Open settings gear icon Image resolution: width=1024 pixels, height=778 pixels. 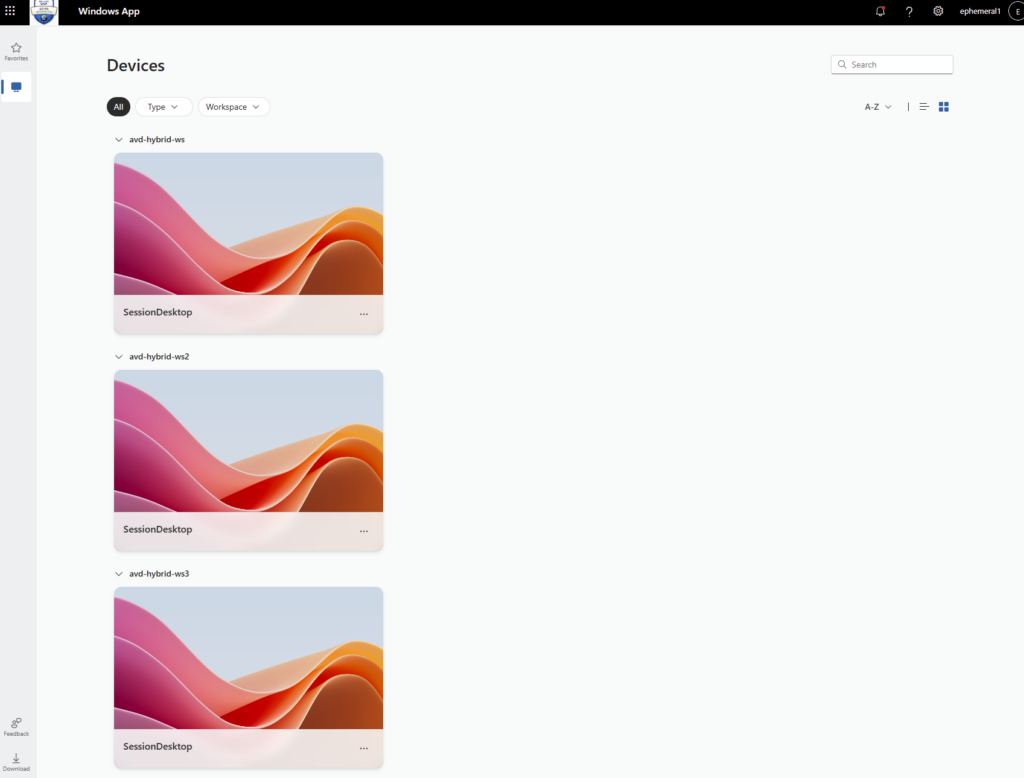[938, 11]
